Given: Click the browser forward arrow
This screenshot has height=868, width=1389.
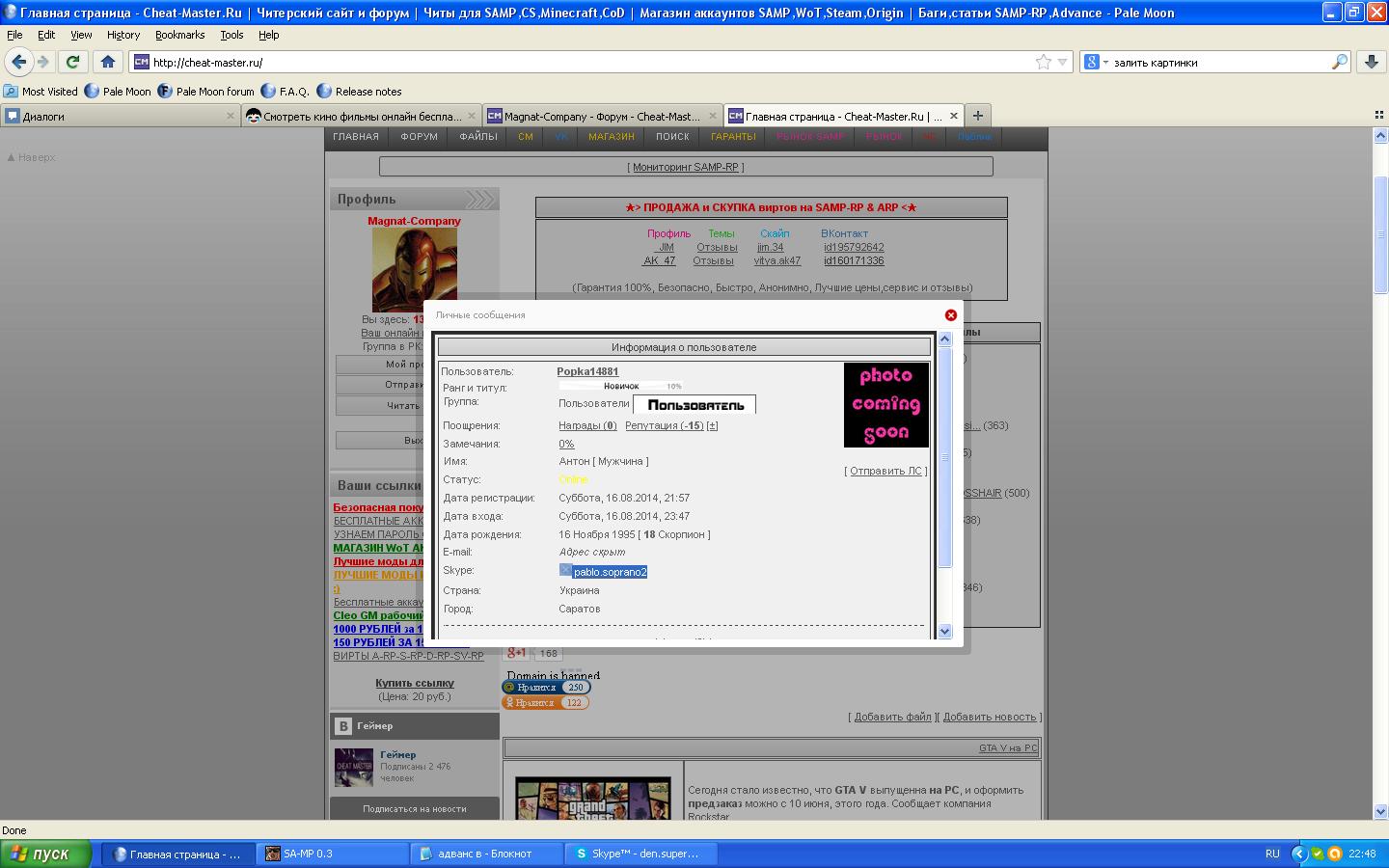Looking at the screenshot, I should click(43, 62).
